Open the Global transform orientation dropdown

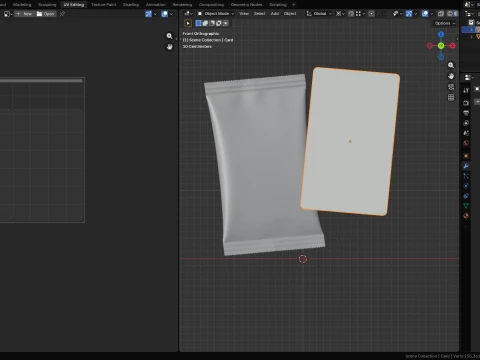pyautogui.click(x=319, y=14)
